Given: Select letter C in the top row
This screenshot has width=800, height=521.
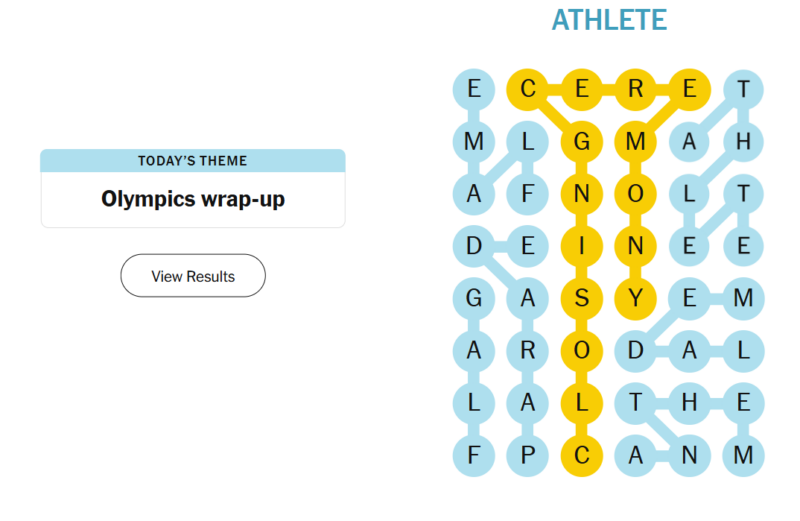Looking at the screenshot, I should click(527, 90).
